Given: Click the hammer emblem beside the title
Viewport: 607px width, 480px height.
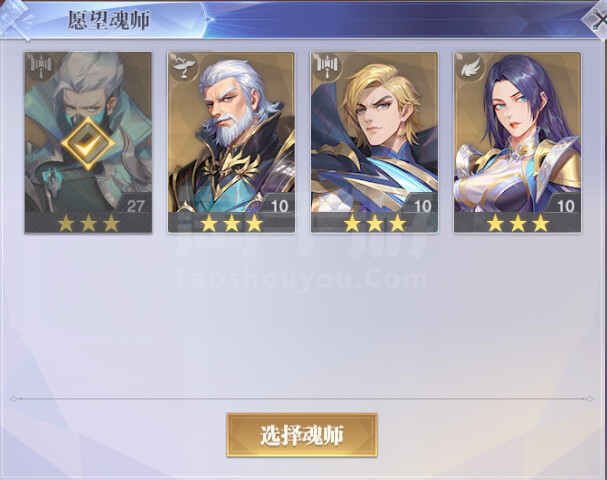Looking at the screenshot, I should [x=16, y=20].
